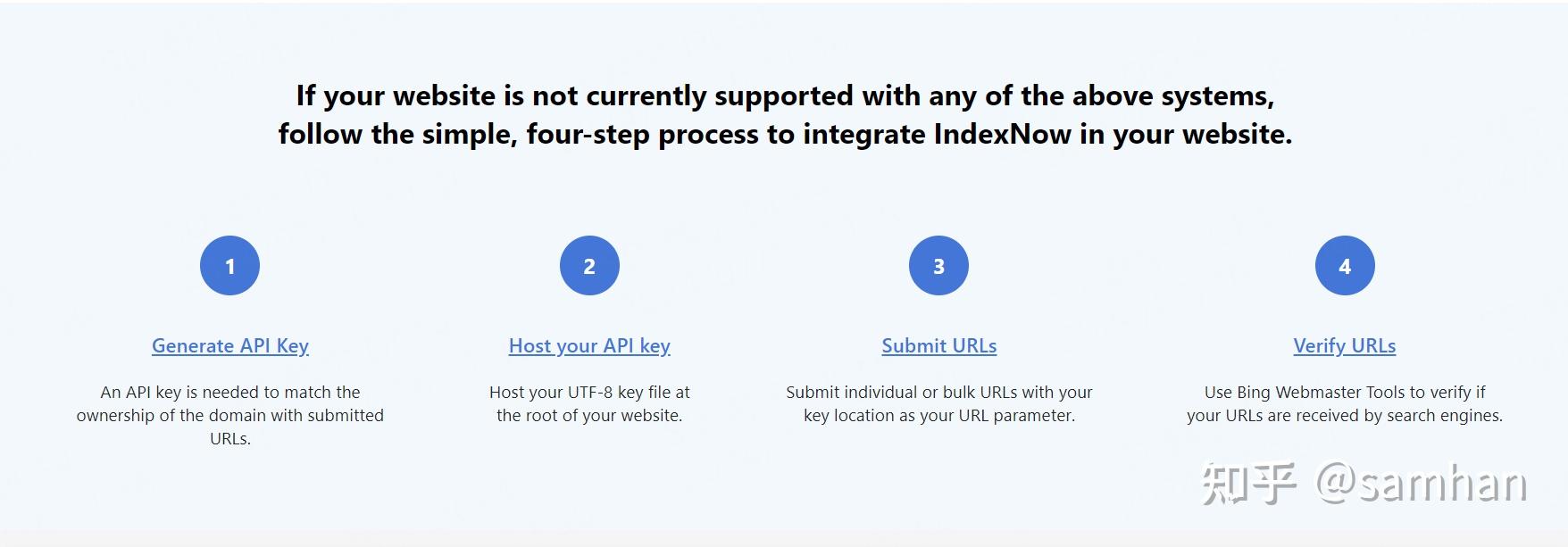Open the Host your API key link
This screenshot has height=547, width=1568.
point(589,346)
